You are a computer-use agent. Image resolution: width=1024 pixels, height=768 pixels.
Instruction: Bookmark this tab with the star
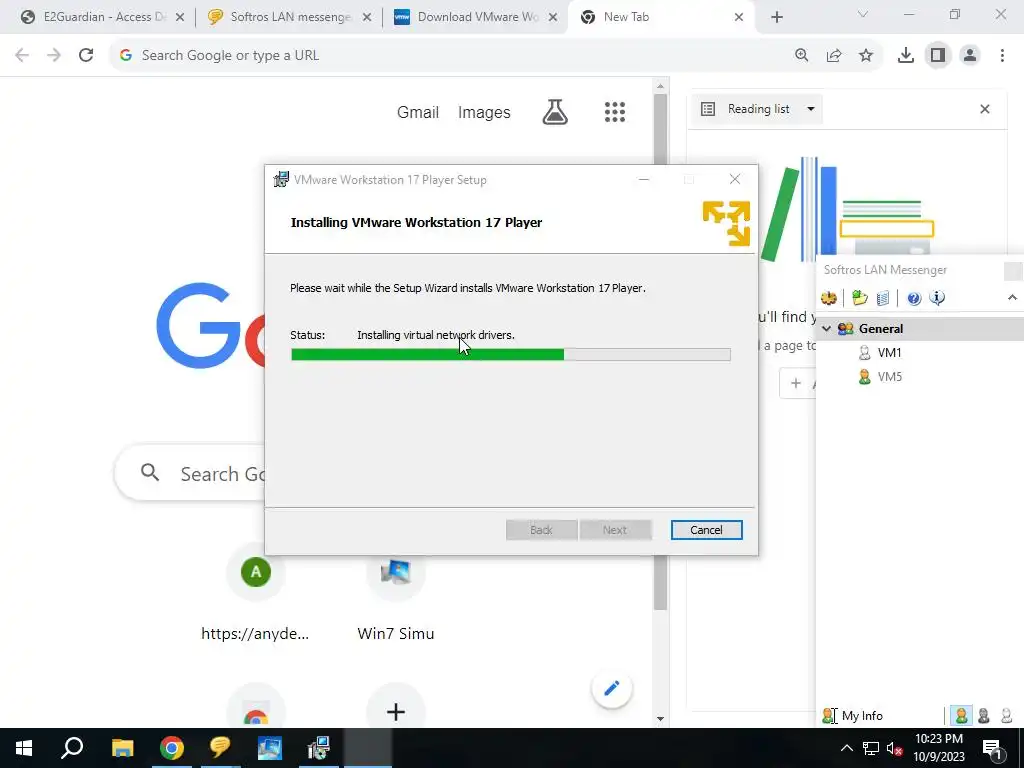(x=866, y=56)
